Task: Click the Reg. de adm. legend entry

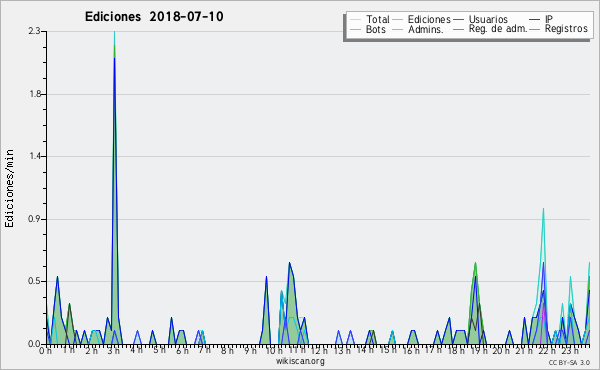Action: click(x=490, y=29)
